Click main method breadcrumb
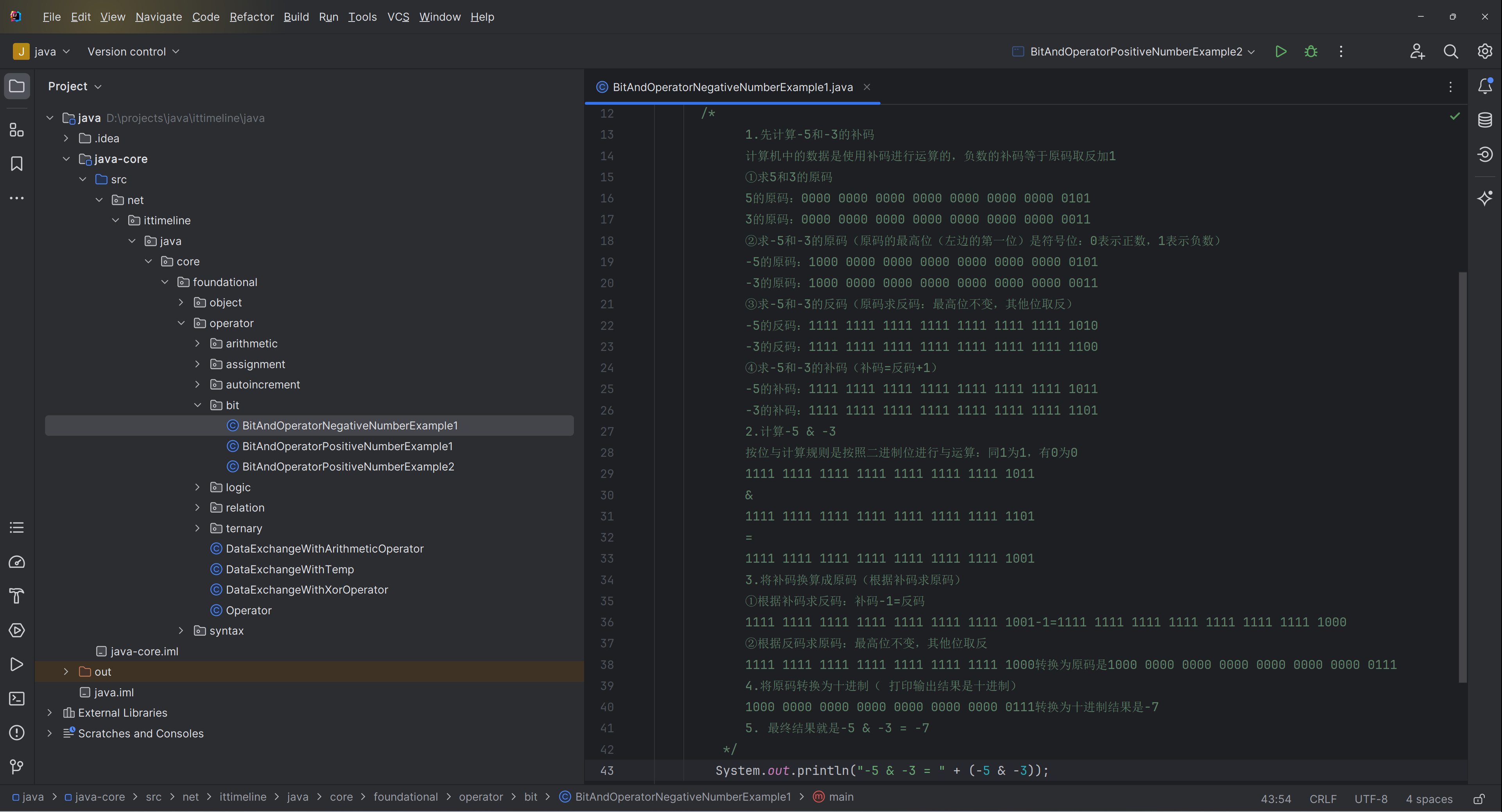 pos(833,797)
